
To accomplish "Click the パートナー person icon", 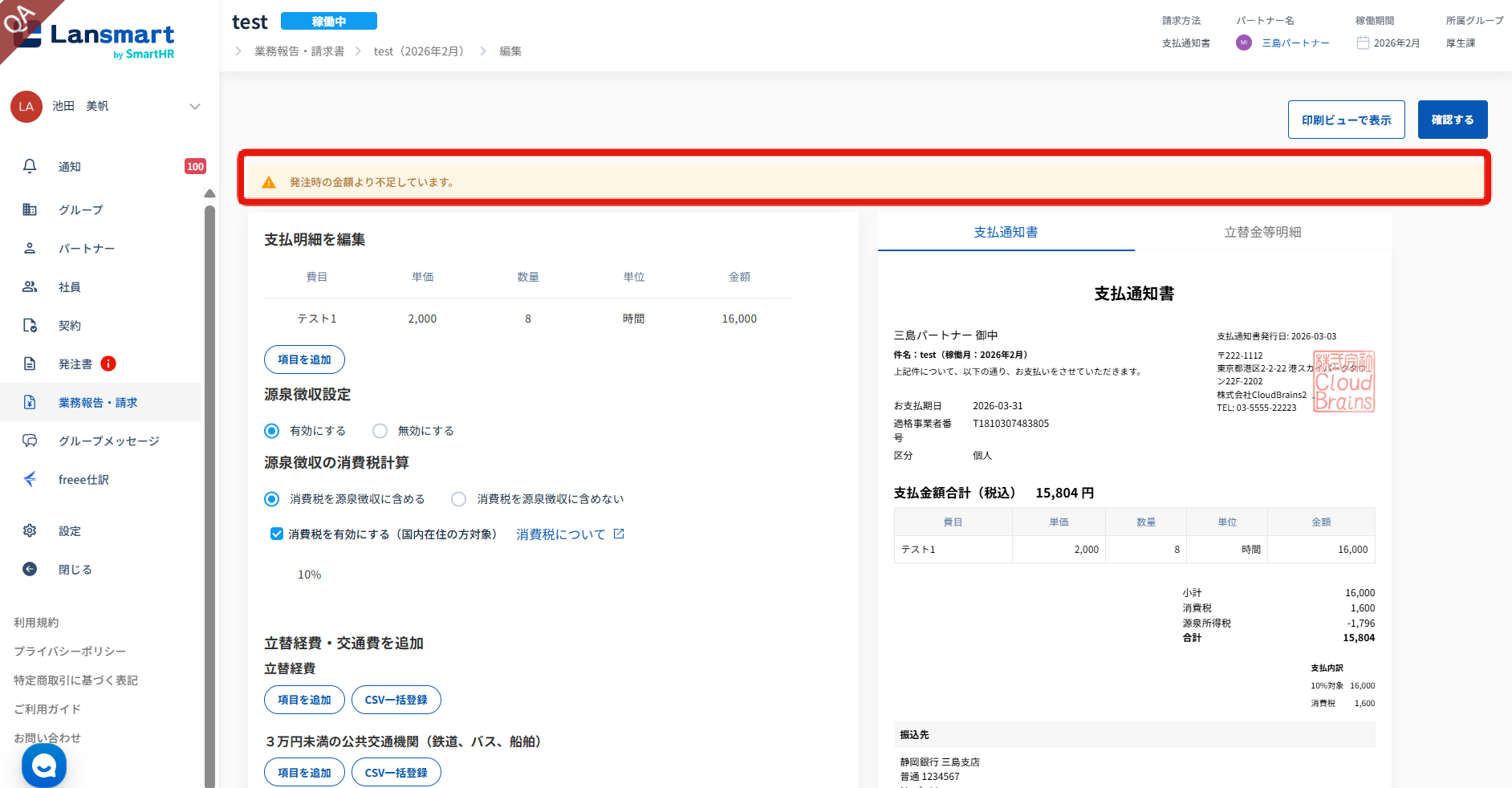I will tap(30, 248).
